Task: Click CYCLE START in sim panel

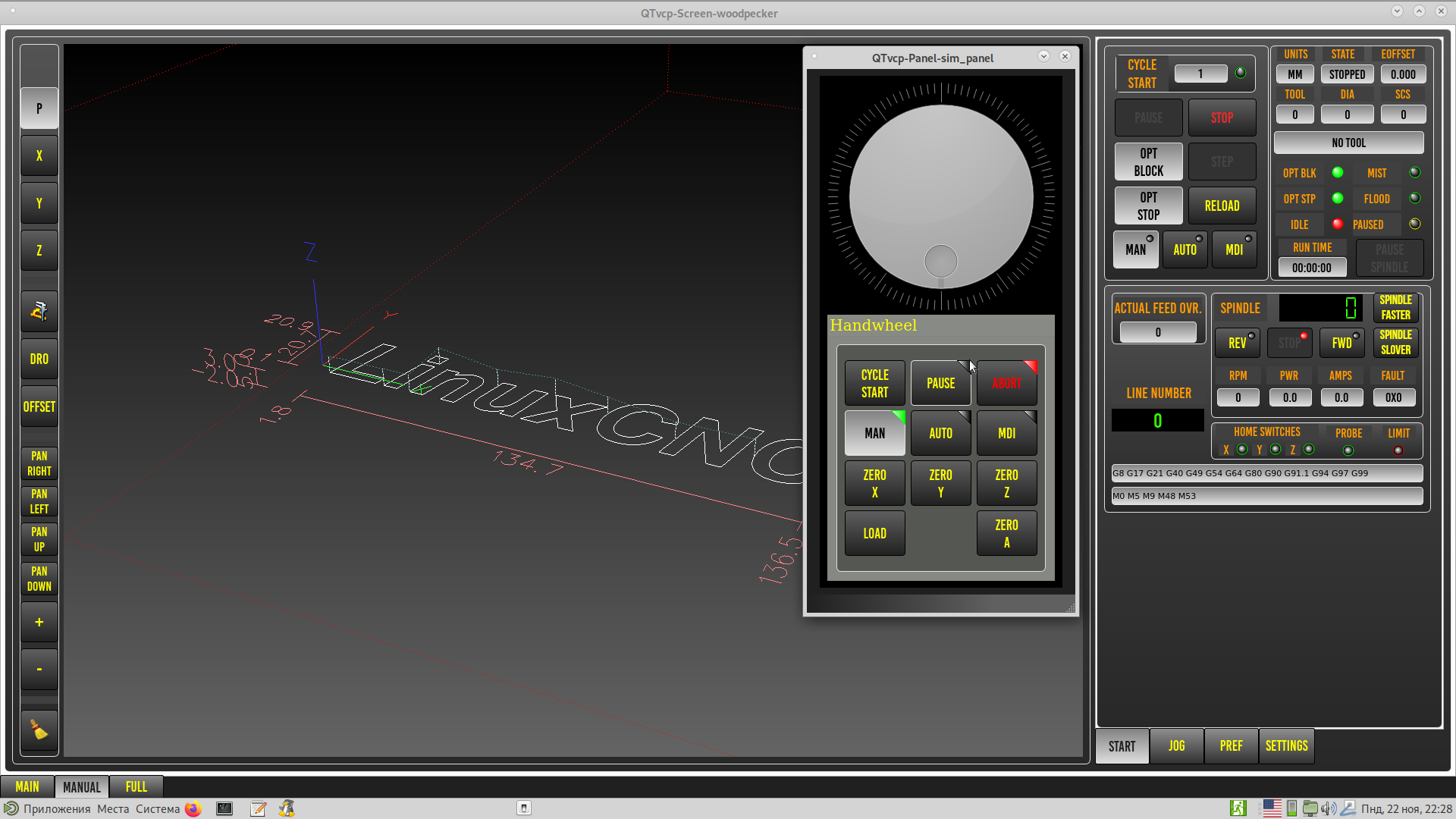Action: (x=874, y=383)
